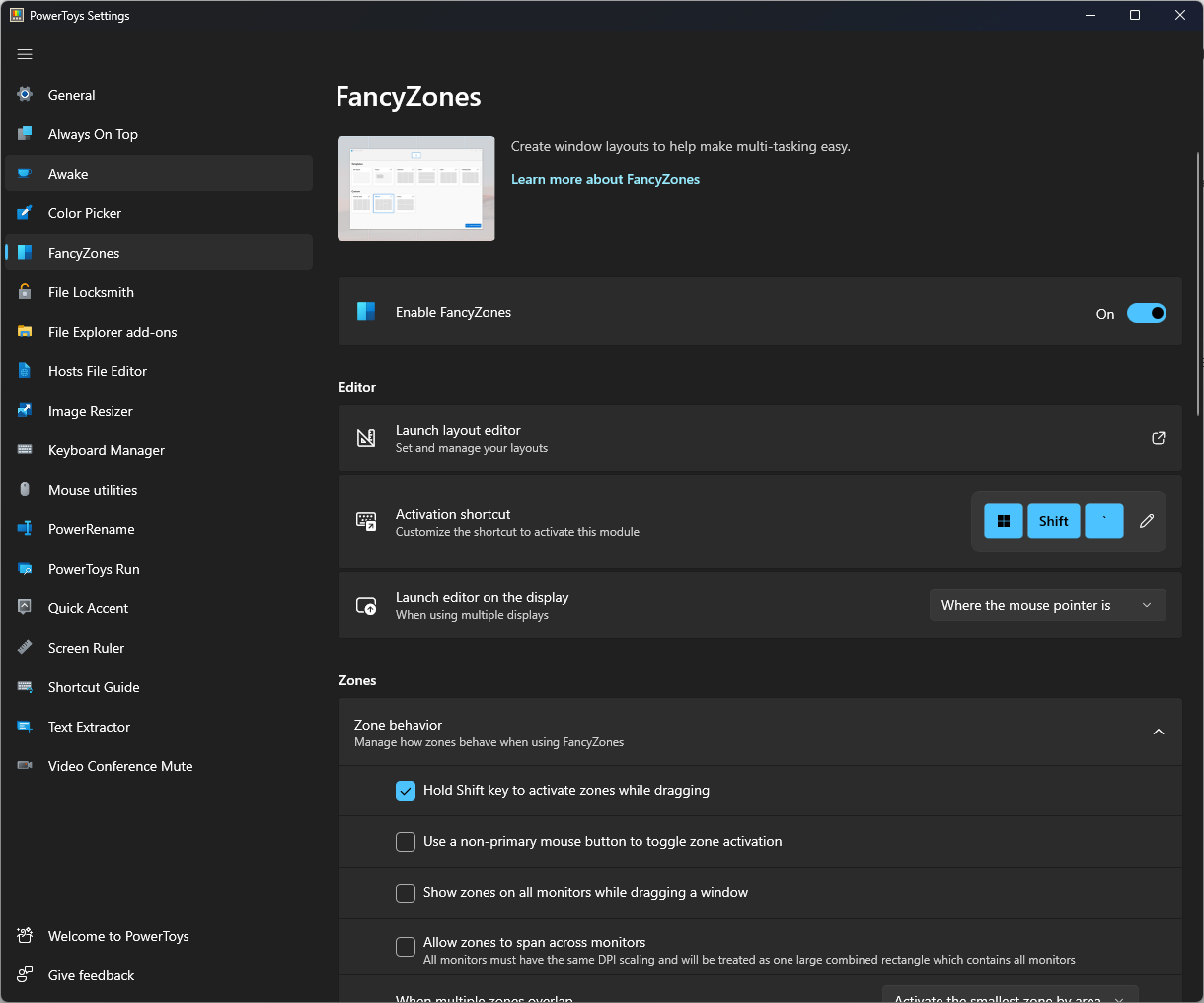Click Welcome to PowerToys
1204x1003 pixels.
pos(118,935)
